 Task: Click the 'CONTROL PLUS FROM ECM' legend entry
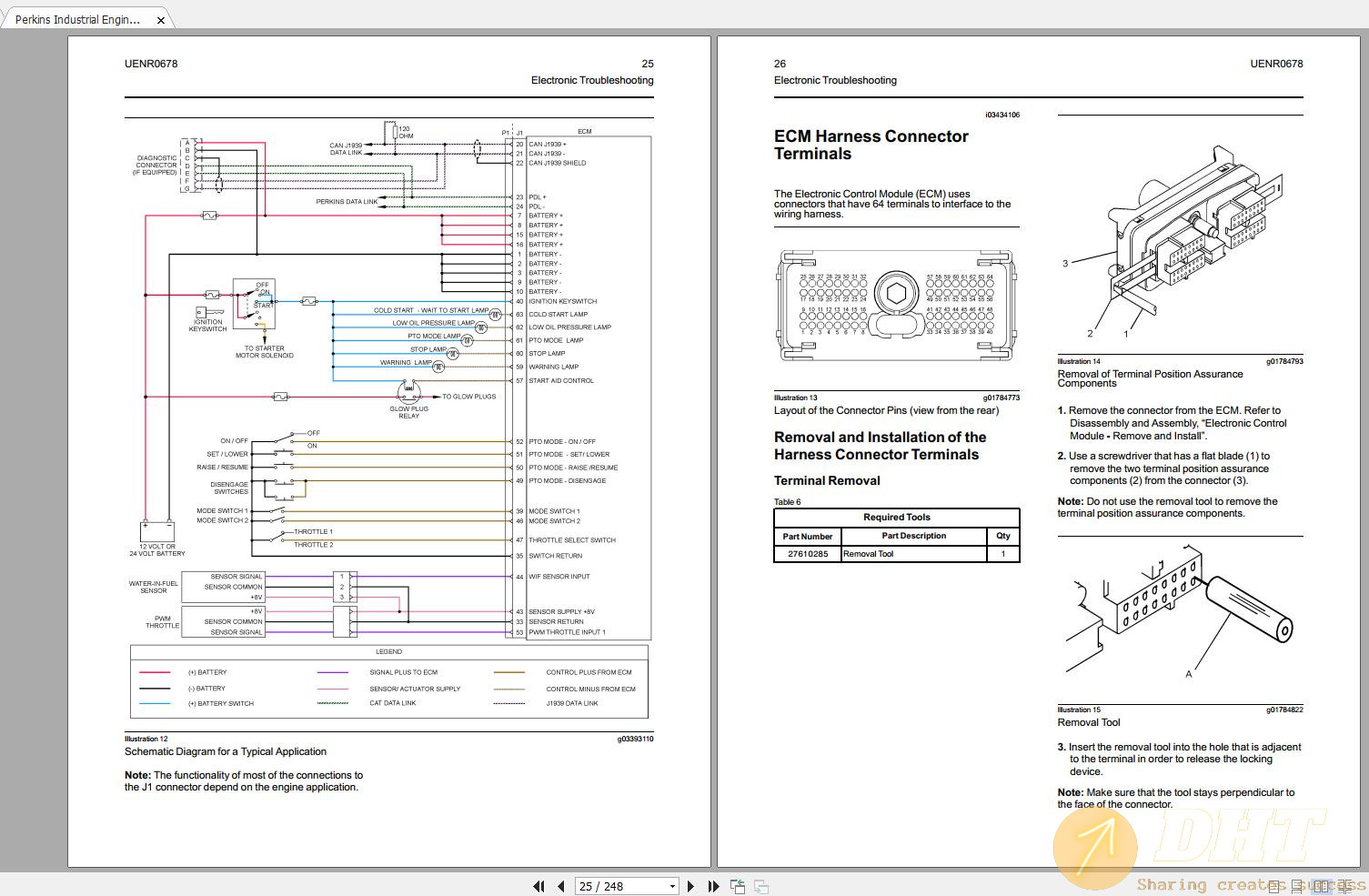pos(589,672)
